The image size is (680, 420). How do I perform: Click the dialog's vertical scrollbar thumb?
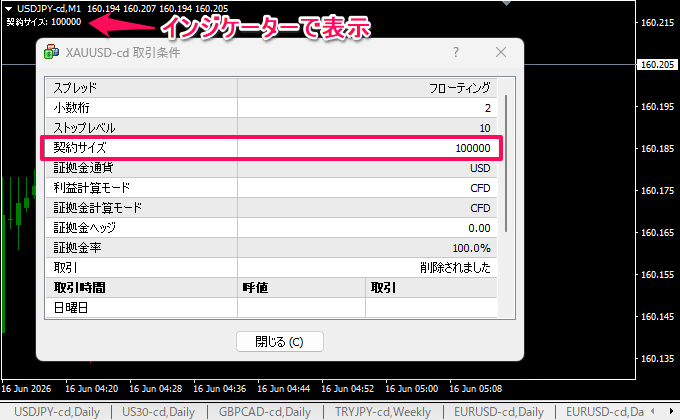(x=506, y=164)
